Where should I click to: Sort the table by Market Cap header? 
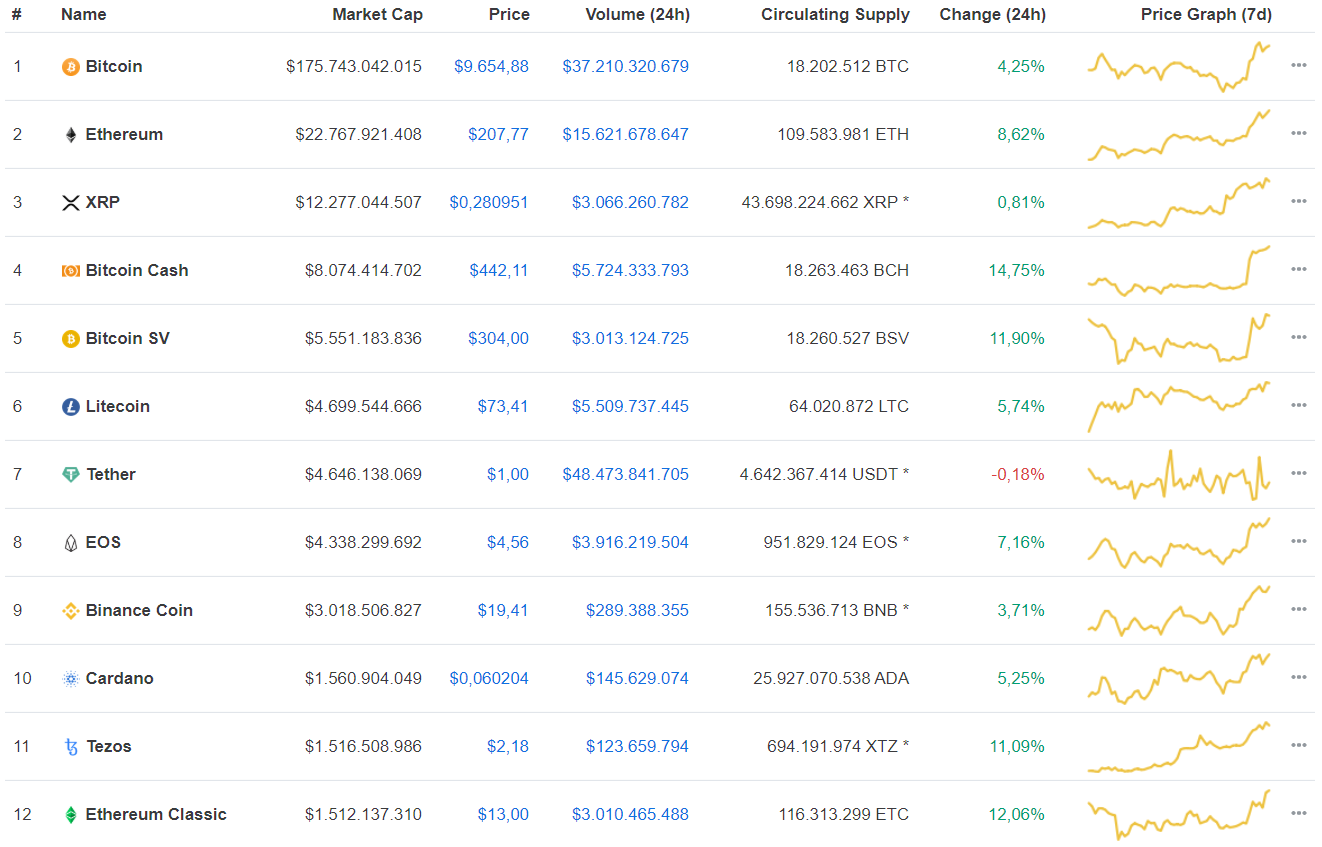tap(377, 14)
